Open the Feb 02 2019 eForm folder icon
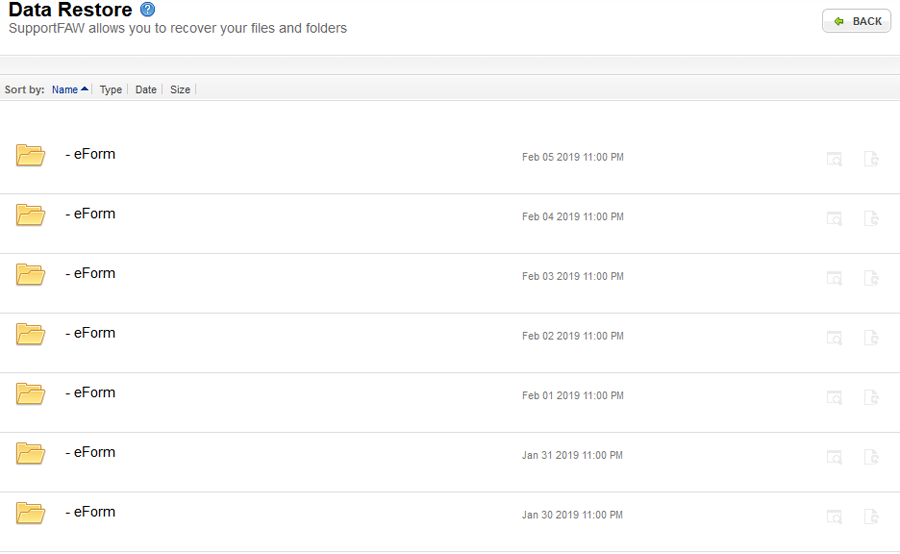Screen dimensions: 900x554 click(30, 334)
